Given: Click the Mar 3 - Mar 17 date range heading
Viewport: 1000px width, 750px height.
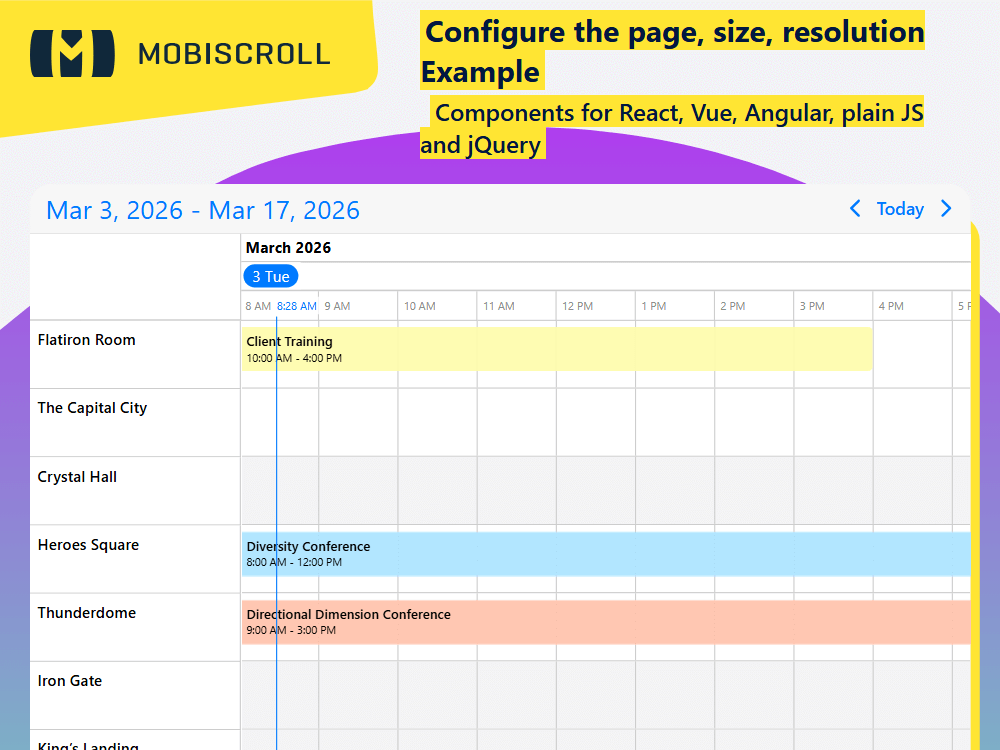Looking at the screenshot, I should 203,210.
